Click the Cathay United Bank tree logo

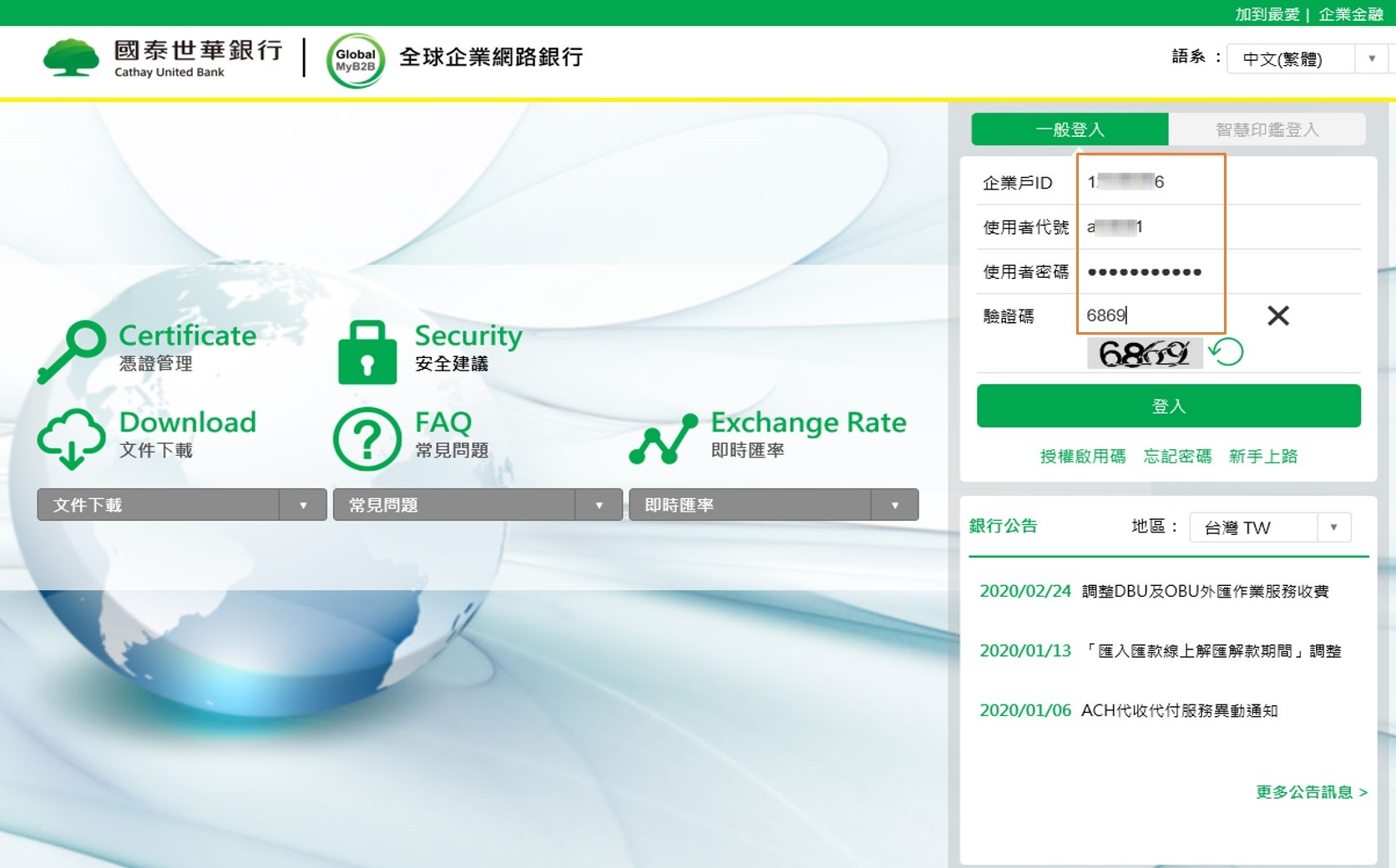pos(70,58)
